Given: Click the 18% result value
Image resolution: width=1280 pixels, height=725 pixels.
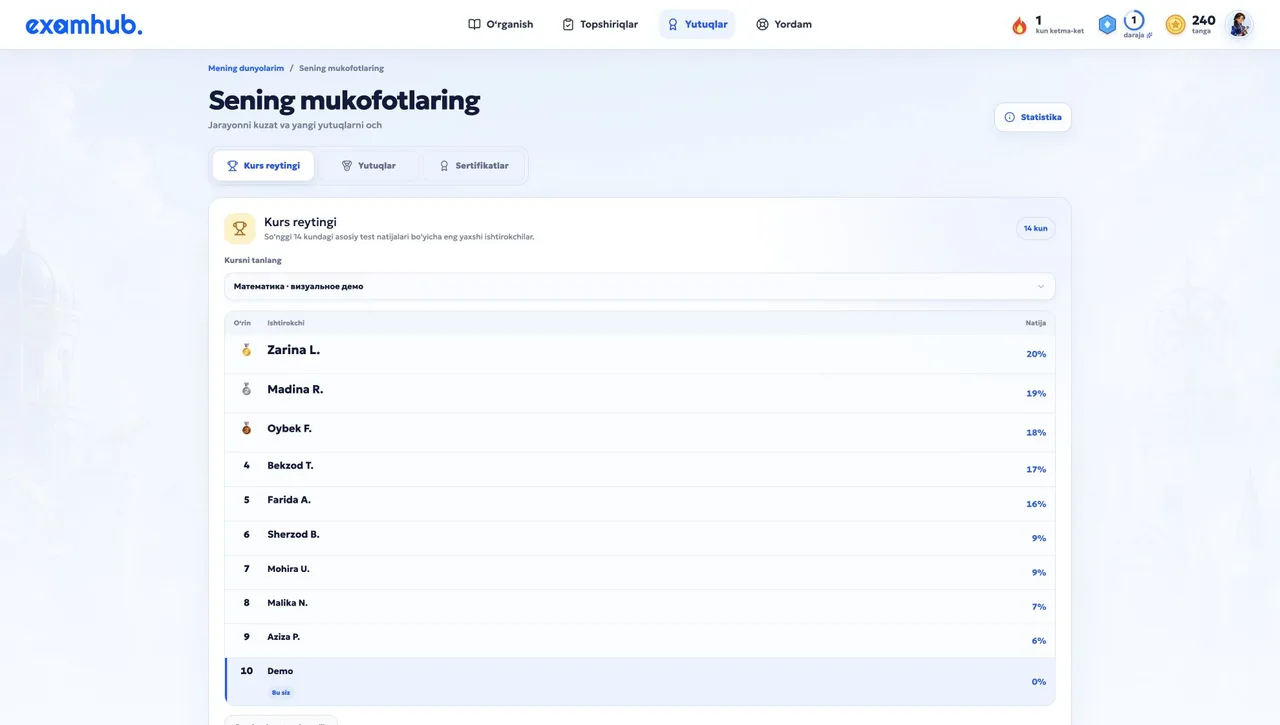Looking at the screenshot, I should click(1036, 432).
